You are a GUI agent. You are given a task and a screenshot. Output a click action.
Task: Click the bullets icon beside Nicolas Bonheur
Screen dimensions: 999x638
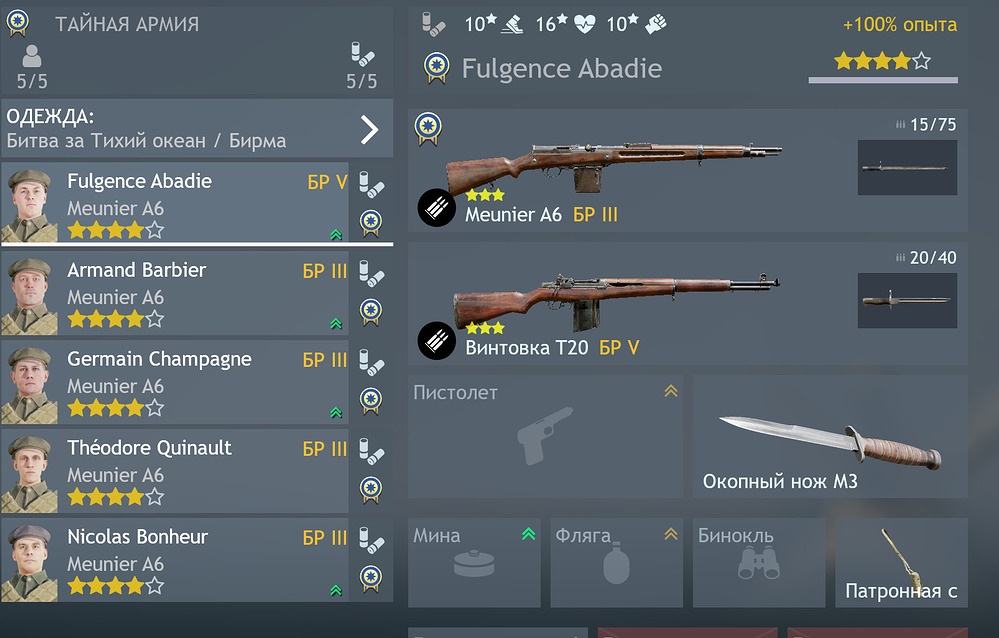371,540
